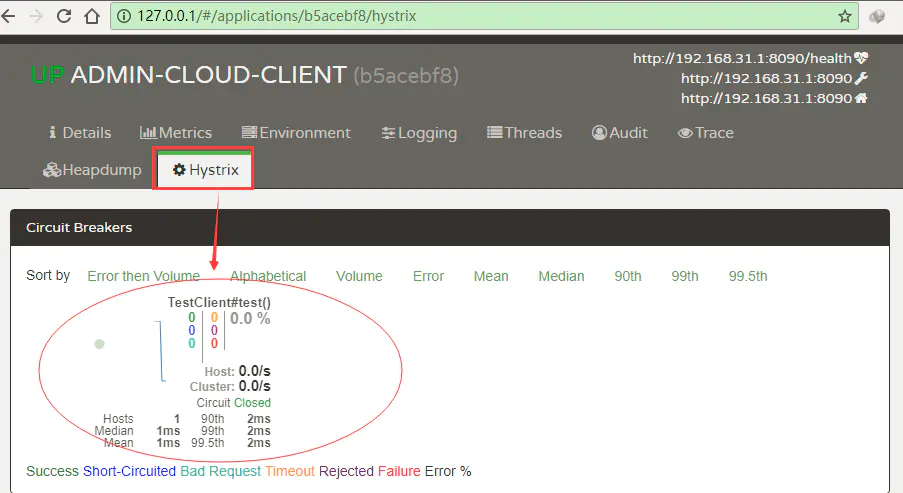This screenshot has width=903, height=493.
Task: Click the application ID (b5acebf8) text
Action: pos(406,75)
